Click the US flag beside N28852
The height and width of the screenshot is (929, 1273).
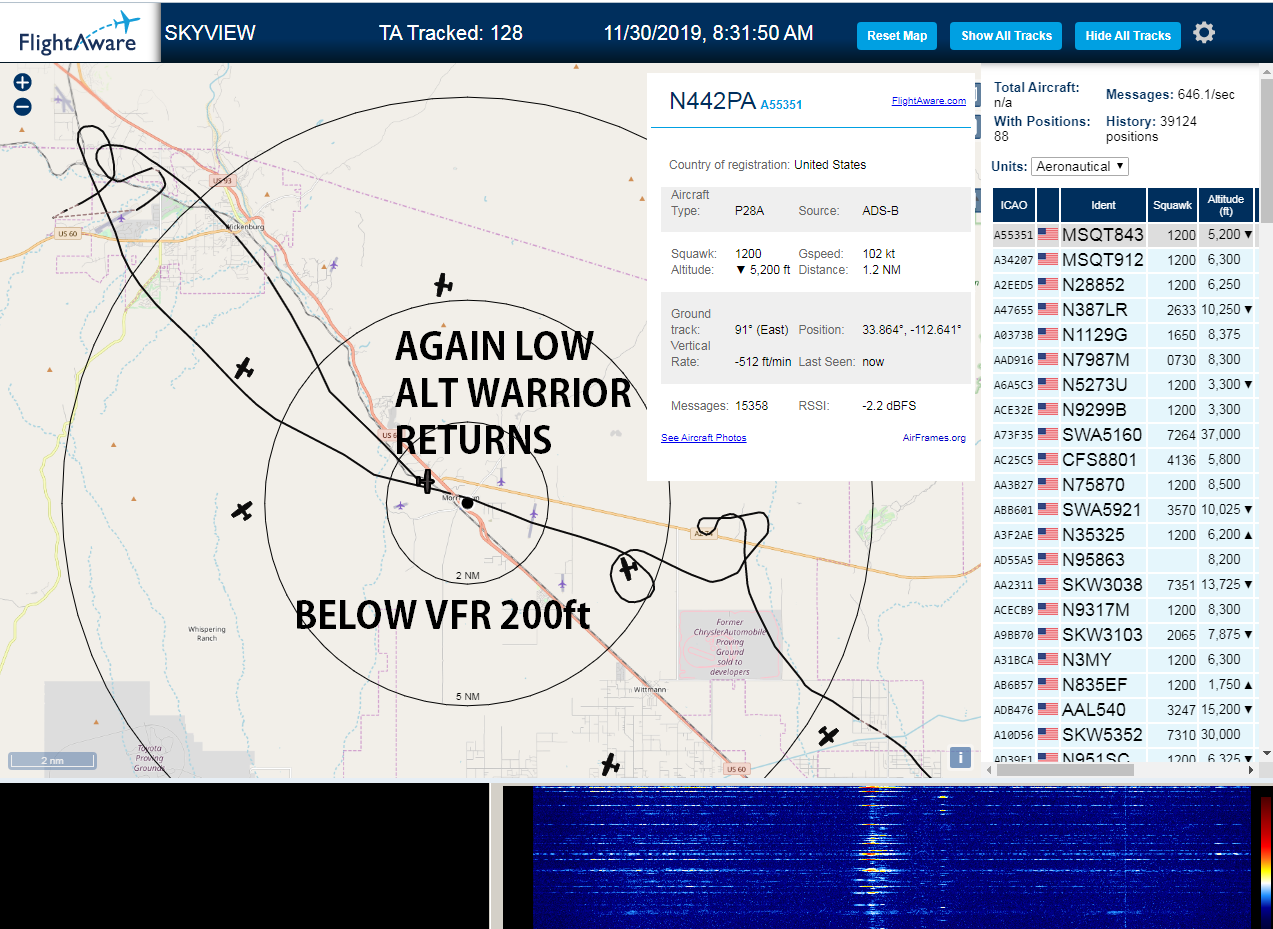coord(1048,285)
